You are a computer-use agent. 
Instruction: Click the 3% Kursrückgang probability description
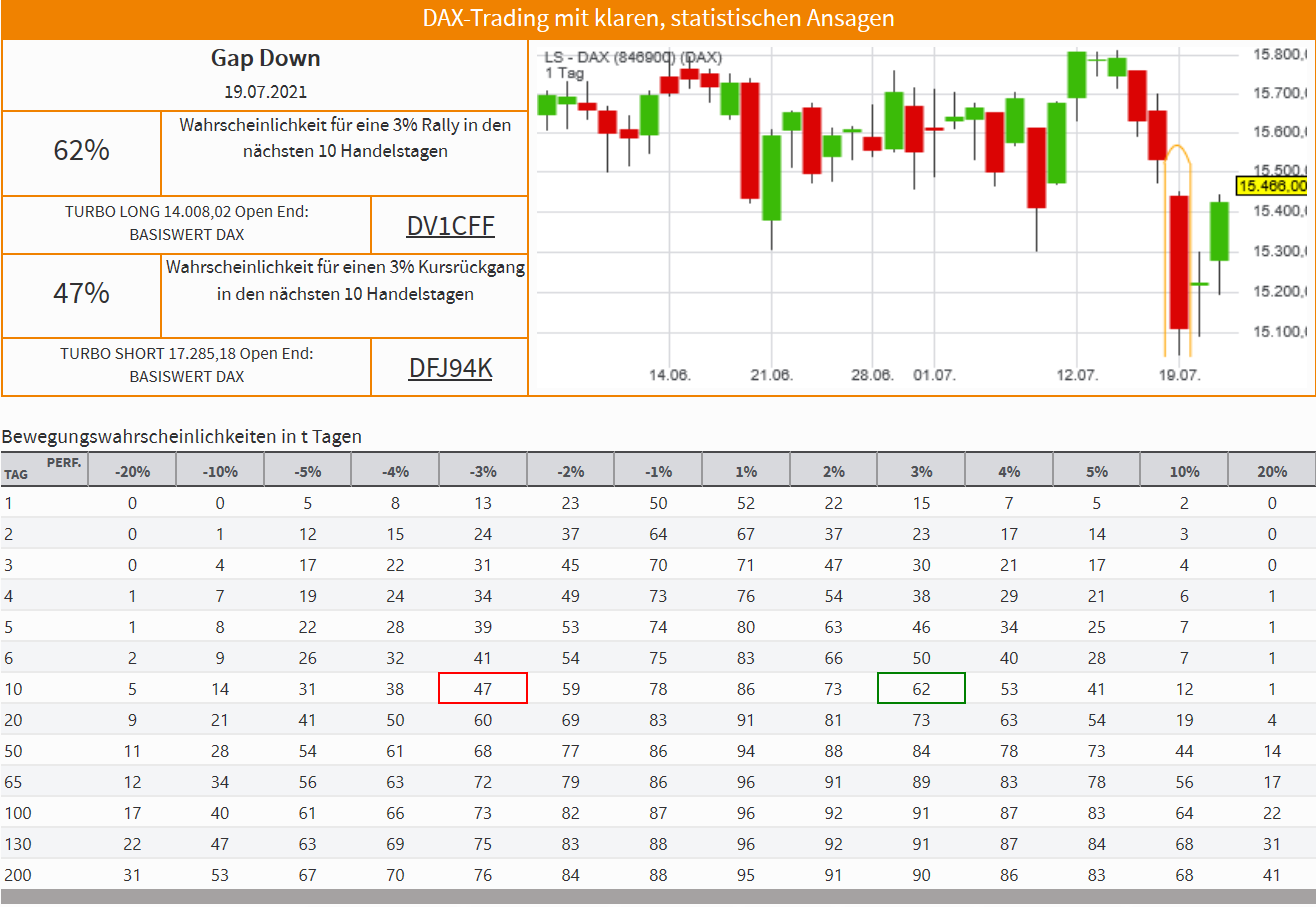[345, 282]
